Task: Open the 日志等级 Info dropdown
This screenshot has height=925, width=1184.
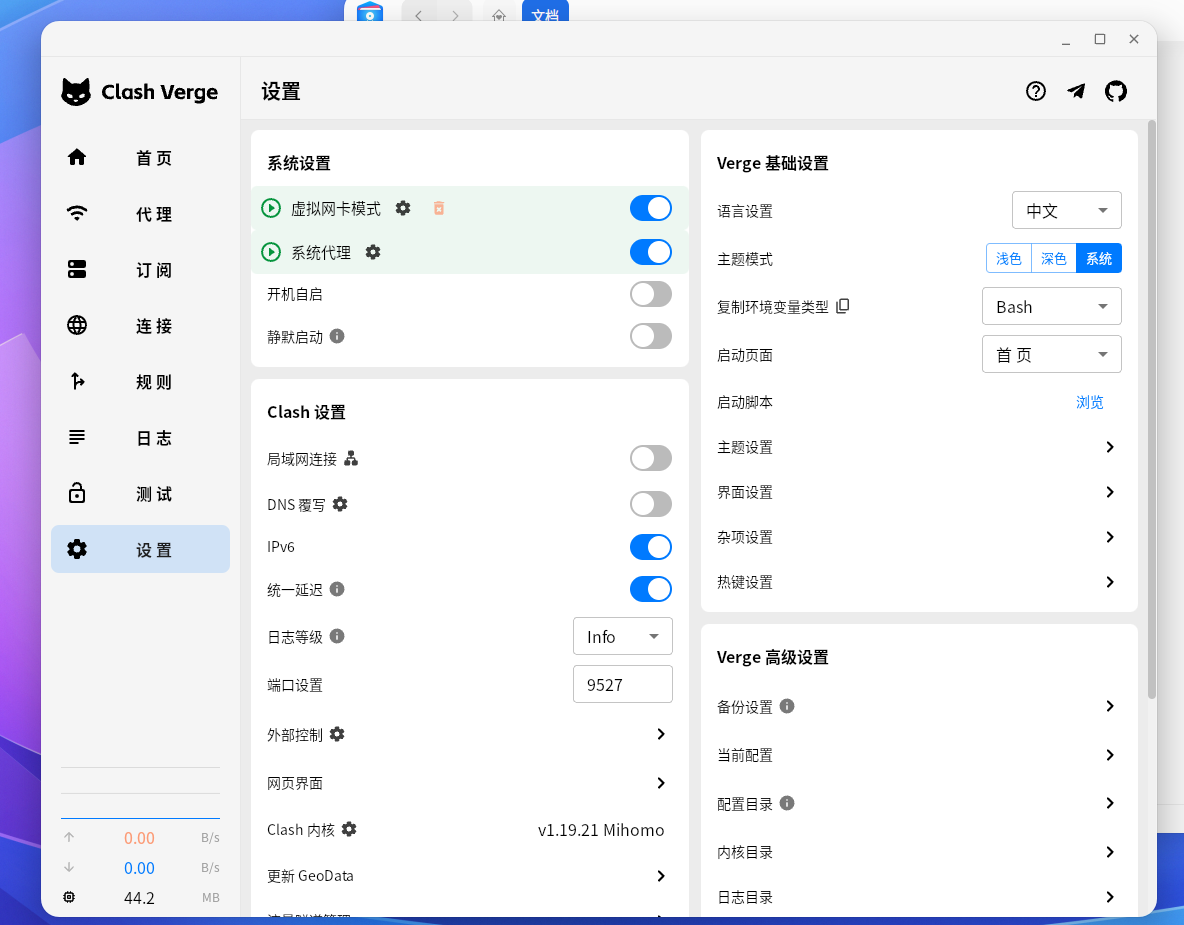Action: click(x=622, y=637)
